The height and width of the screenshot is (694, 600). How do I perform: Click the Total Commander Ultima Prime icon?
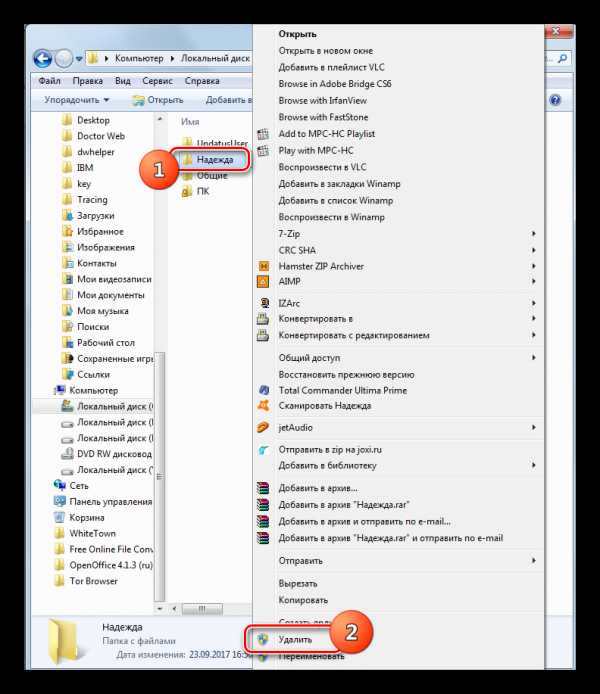(263, 390)
